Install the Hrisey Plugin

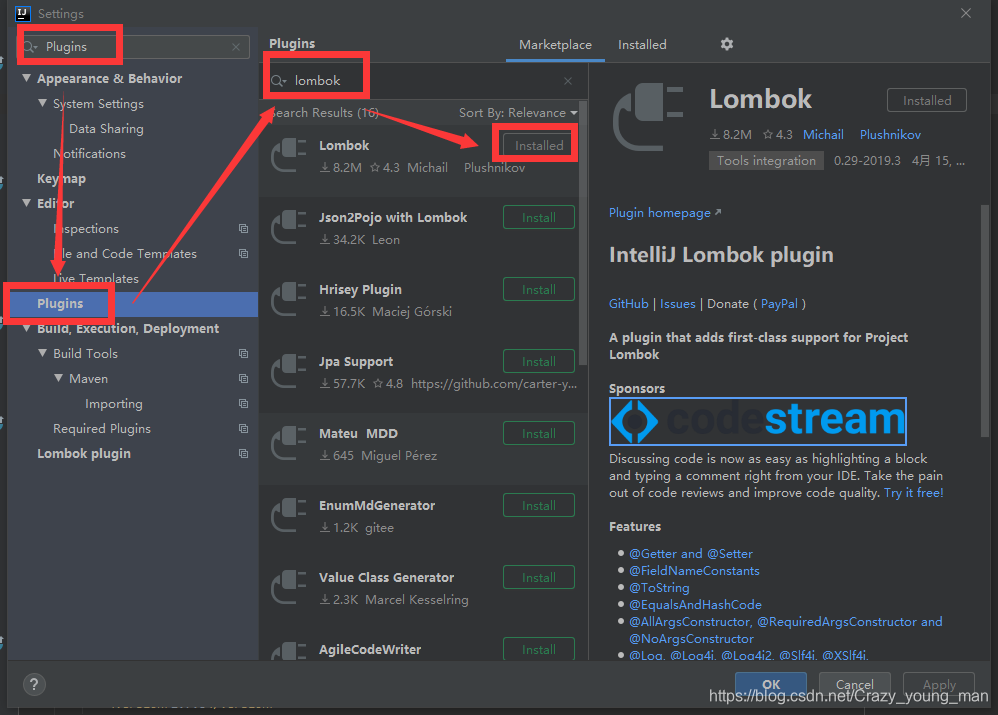538,290
